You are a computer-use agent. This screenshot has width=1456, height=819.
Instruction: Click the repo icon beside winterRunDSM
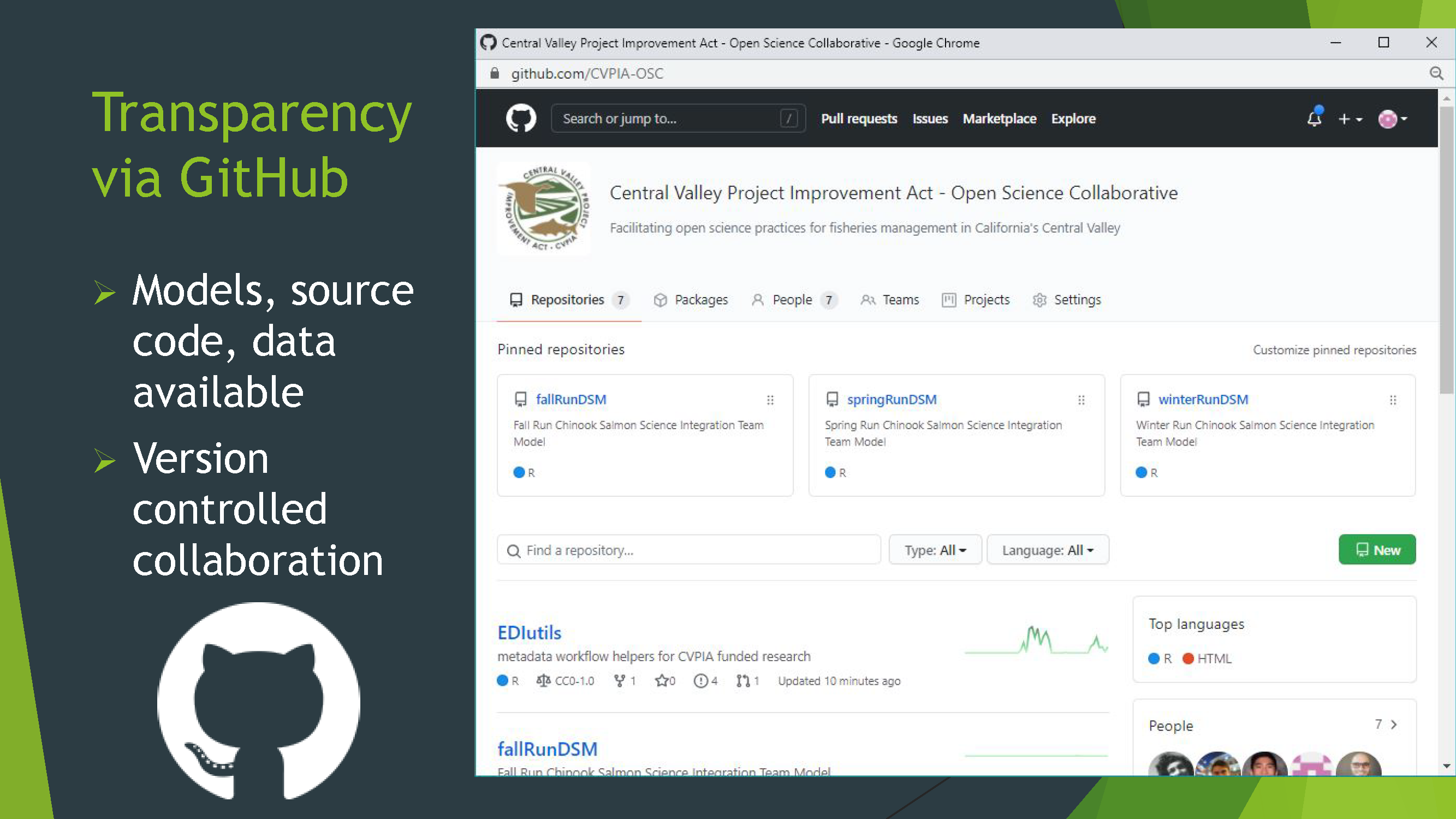tap(1143, 400)
